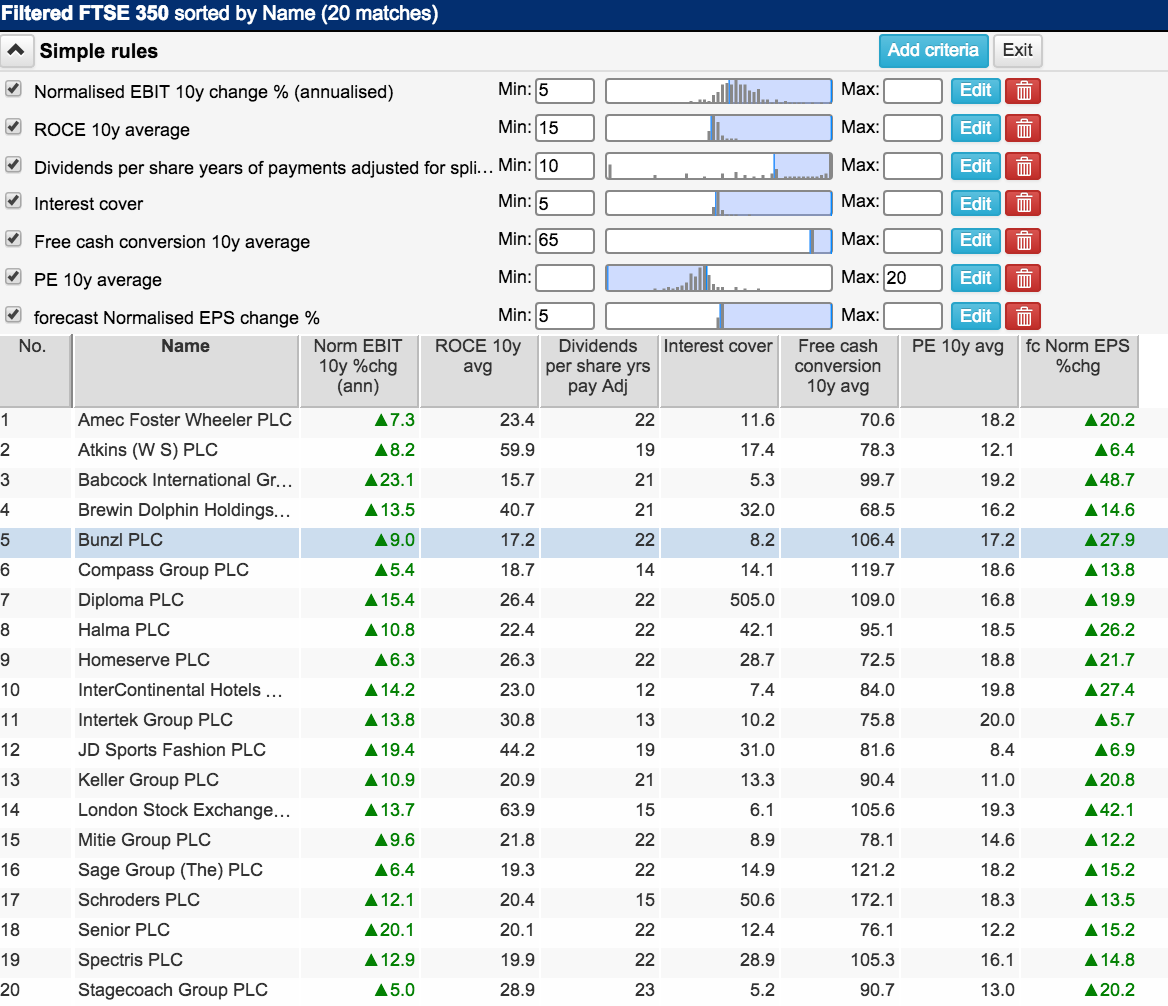The width and height of the screenshot is (1168, 1006).
Task: Focus the Max field for PE 10y average
Action: pyautogui.click(x=912, y=278)
